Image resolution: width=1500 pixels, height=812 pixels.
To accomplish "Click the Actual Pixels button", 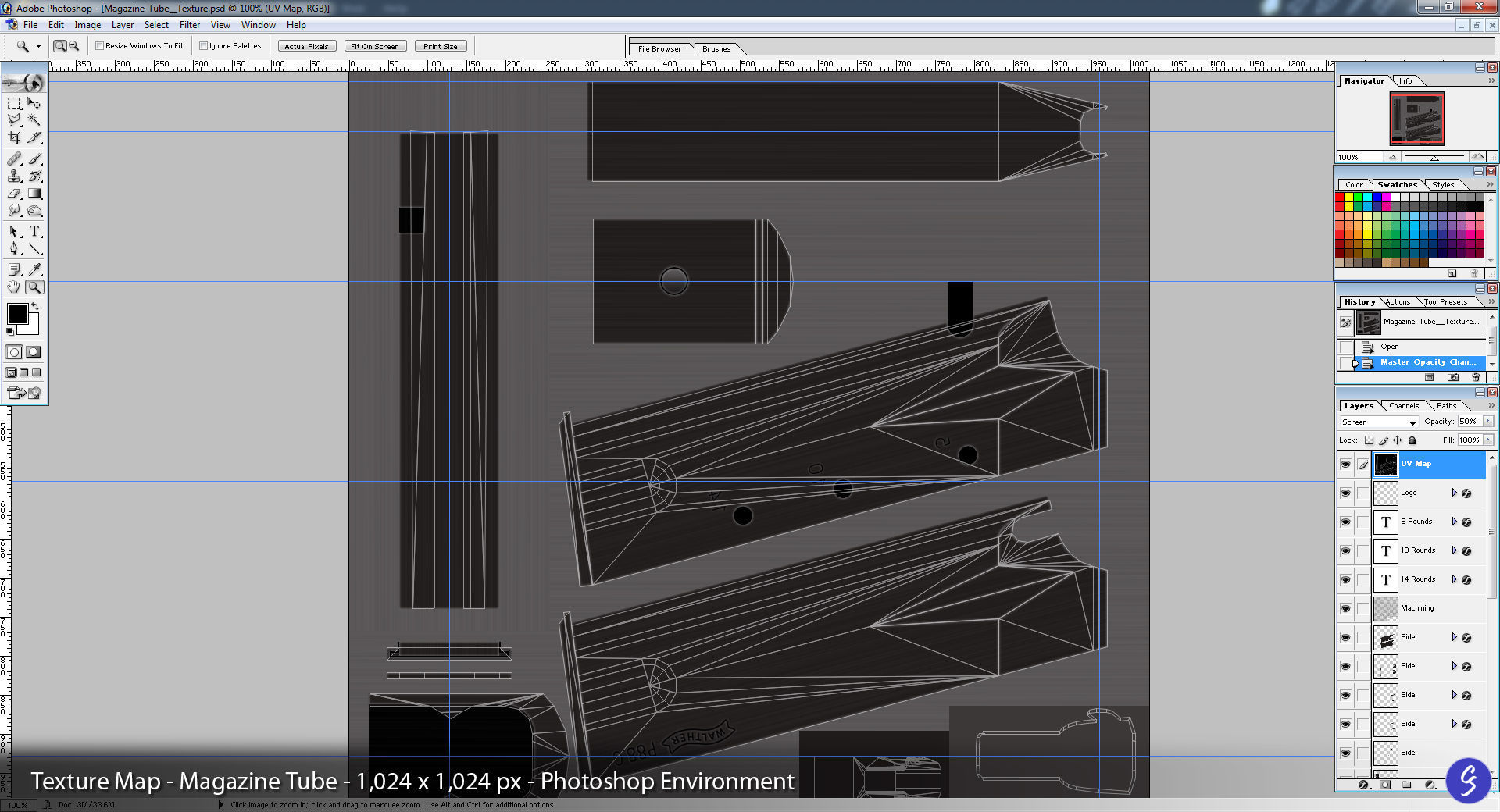I will point(307,47).
